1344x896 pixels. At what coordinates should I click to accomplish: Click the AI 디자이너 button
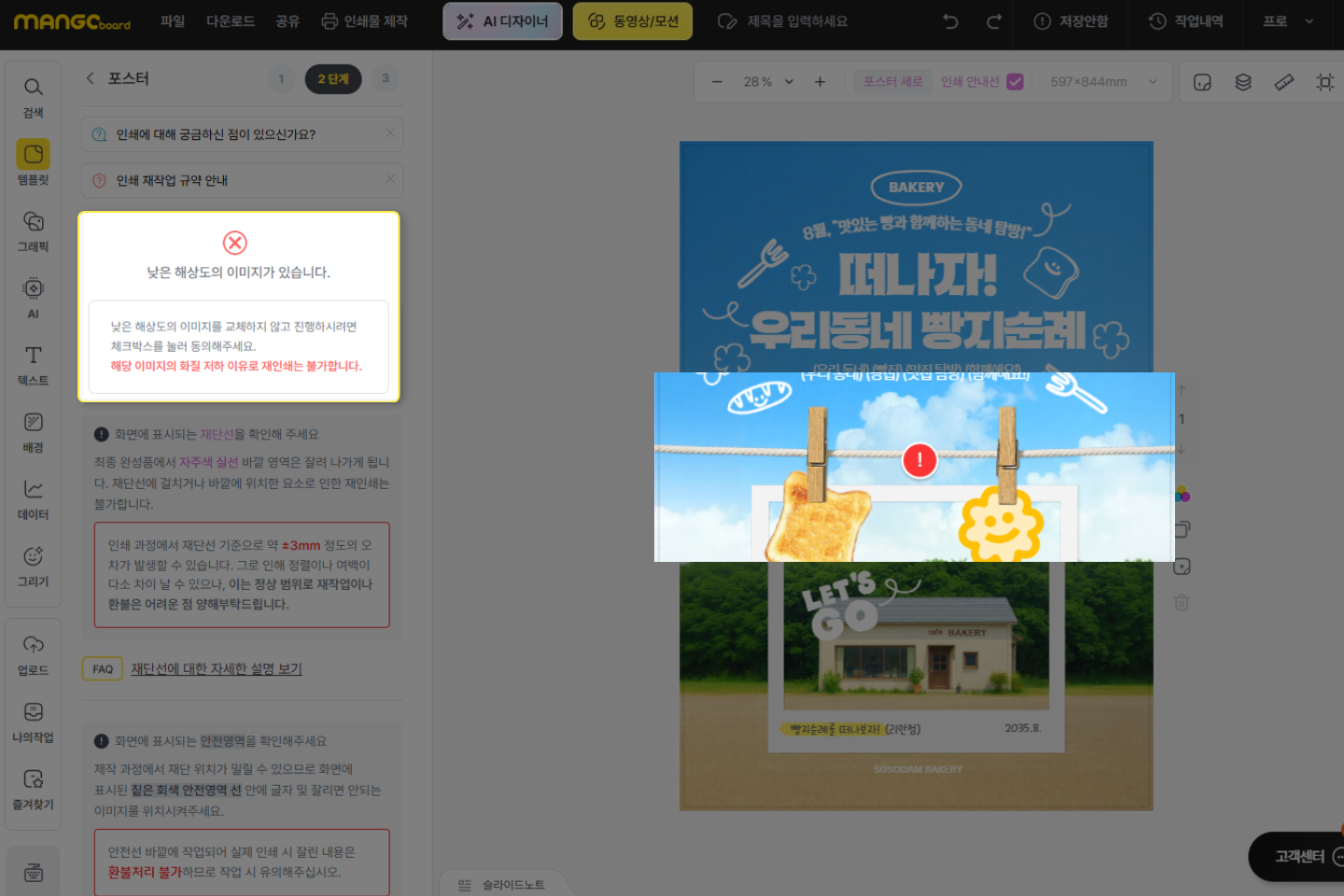[502, 21]
